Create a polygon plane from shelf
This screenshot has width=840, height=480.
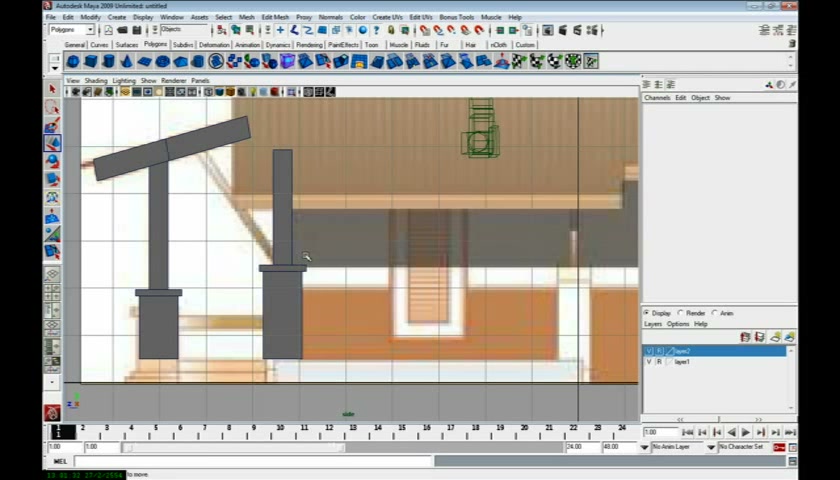145,62
